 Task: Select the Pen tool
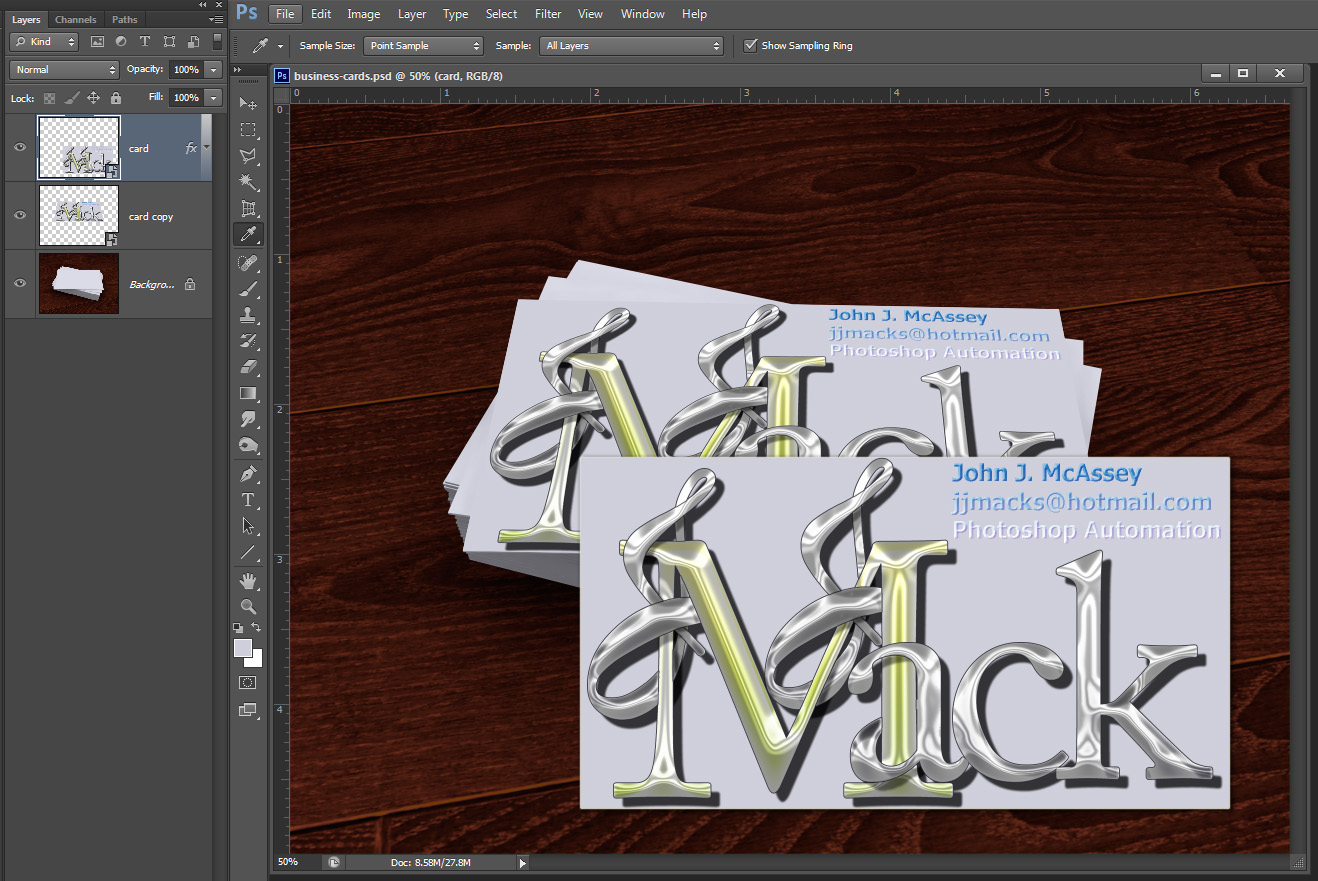click(248, 473)
